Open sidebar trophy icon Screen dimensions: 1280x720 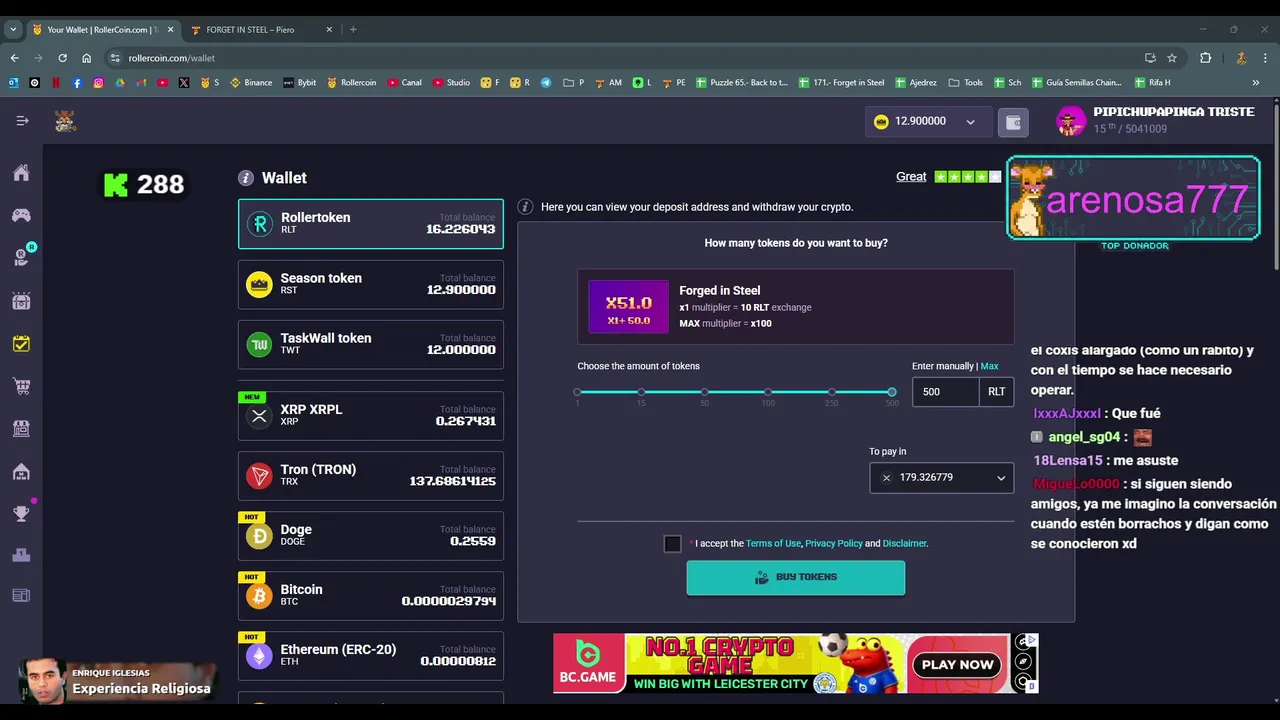21,514
